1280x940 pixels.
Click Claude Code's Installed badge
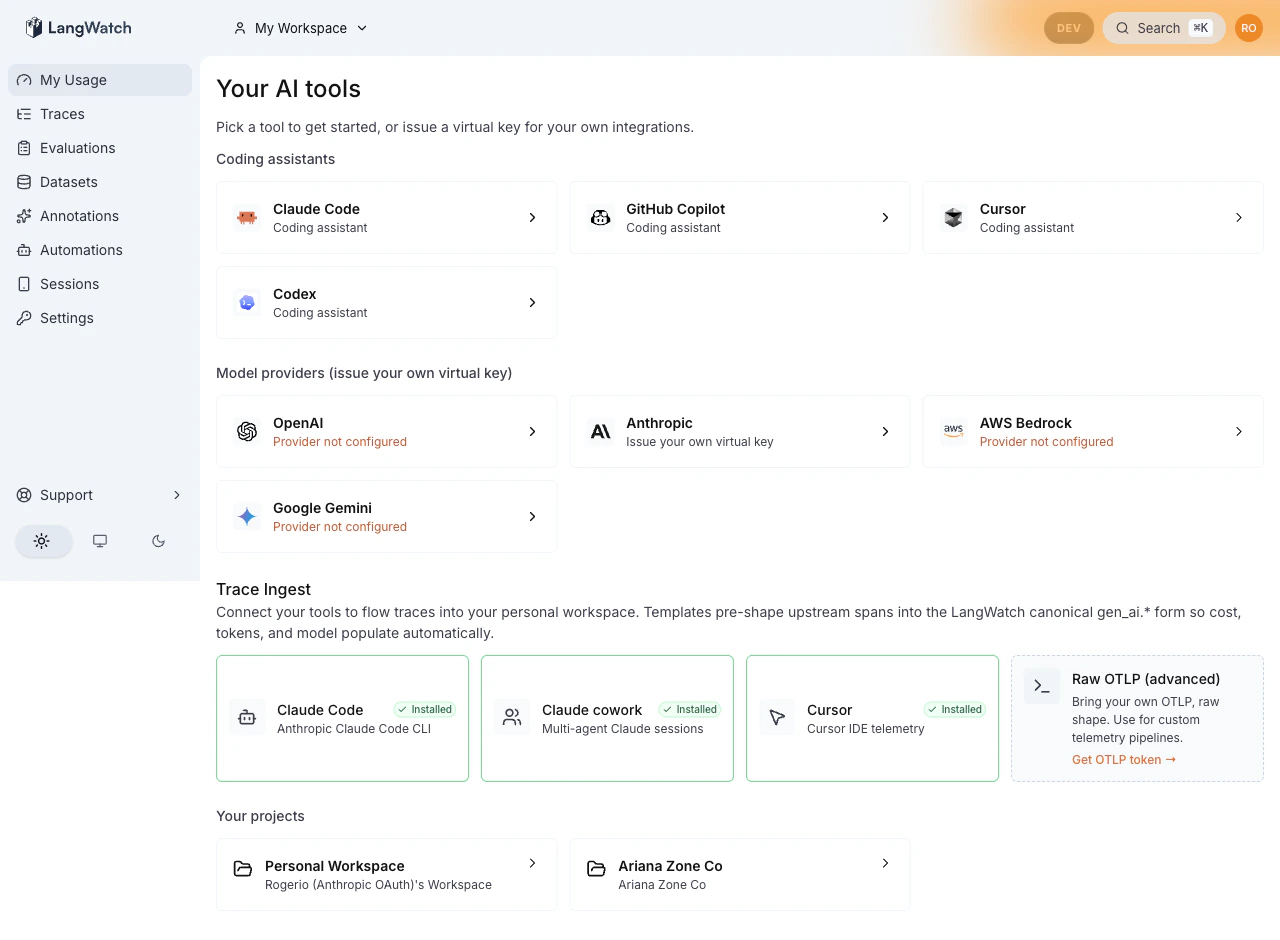coord(425,709)
